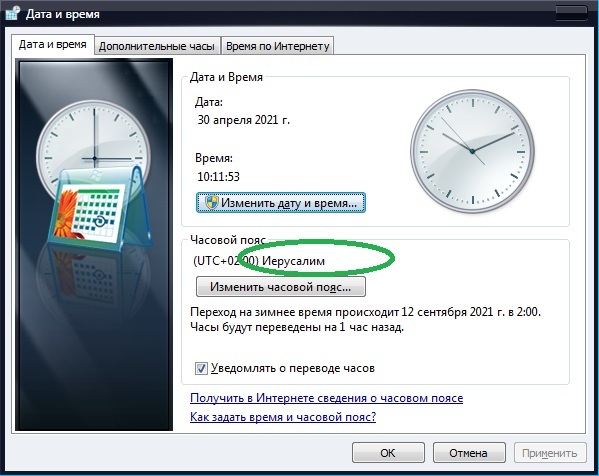Screen dimensions: 599x476
Task: Switch to the Дата и время tab
Action: coord(53,45)
